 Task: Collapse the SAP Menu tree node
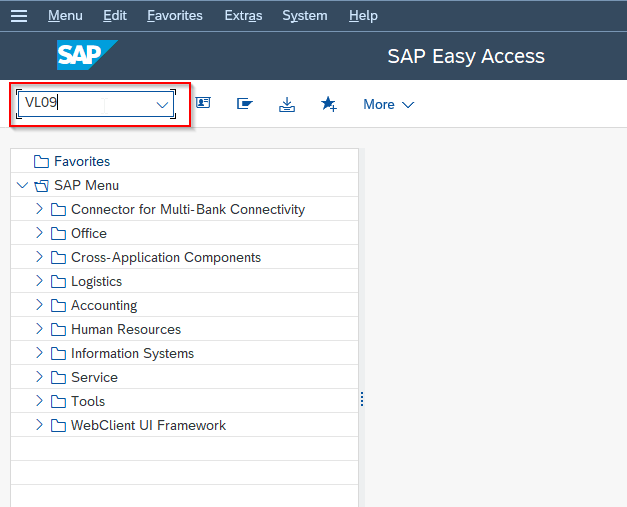[22, 185]
